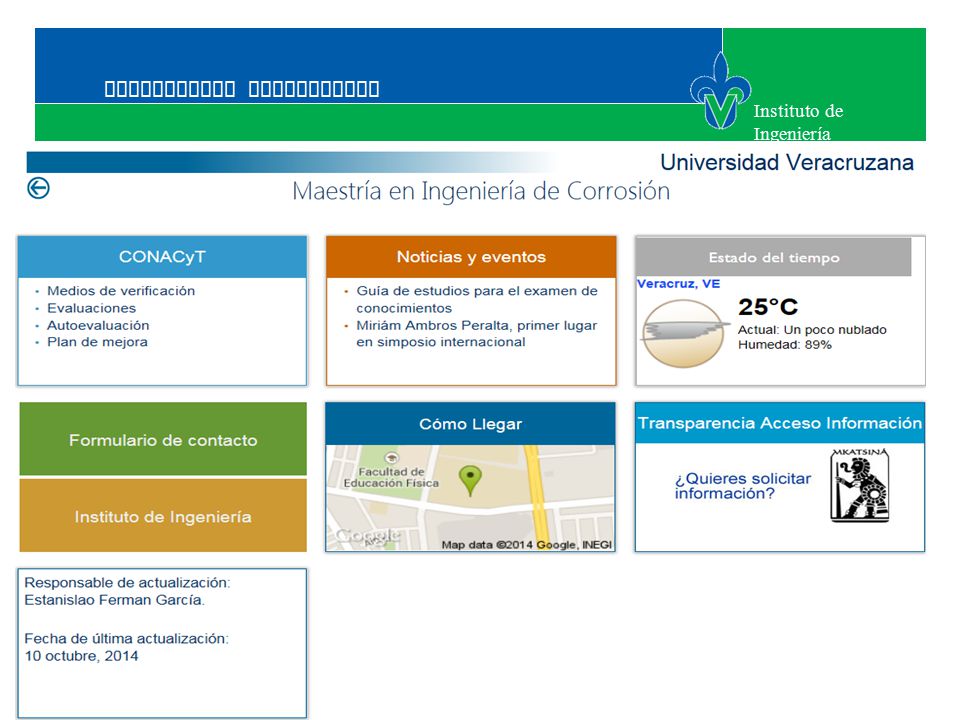Click '10 octubre, 2014' date text
This screenshot has width=960, height=720.
click(x=81, y=656)
